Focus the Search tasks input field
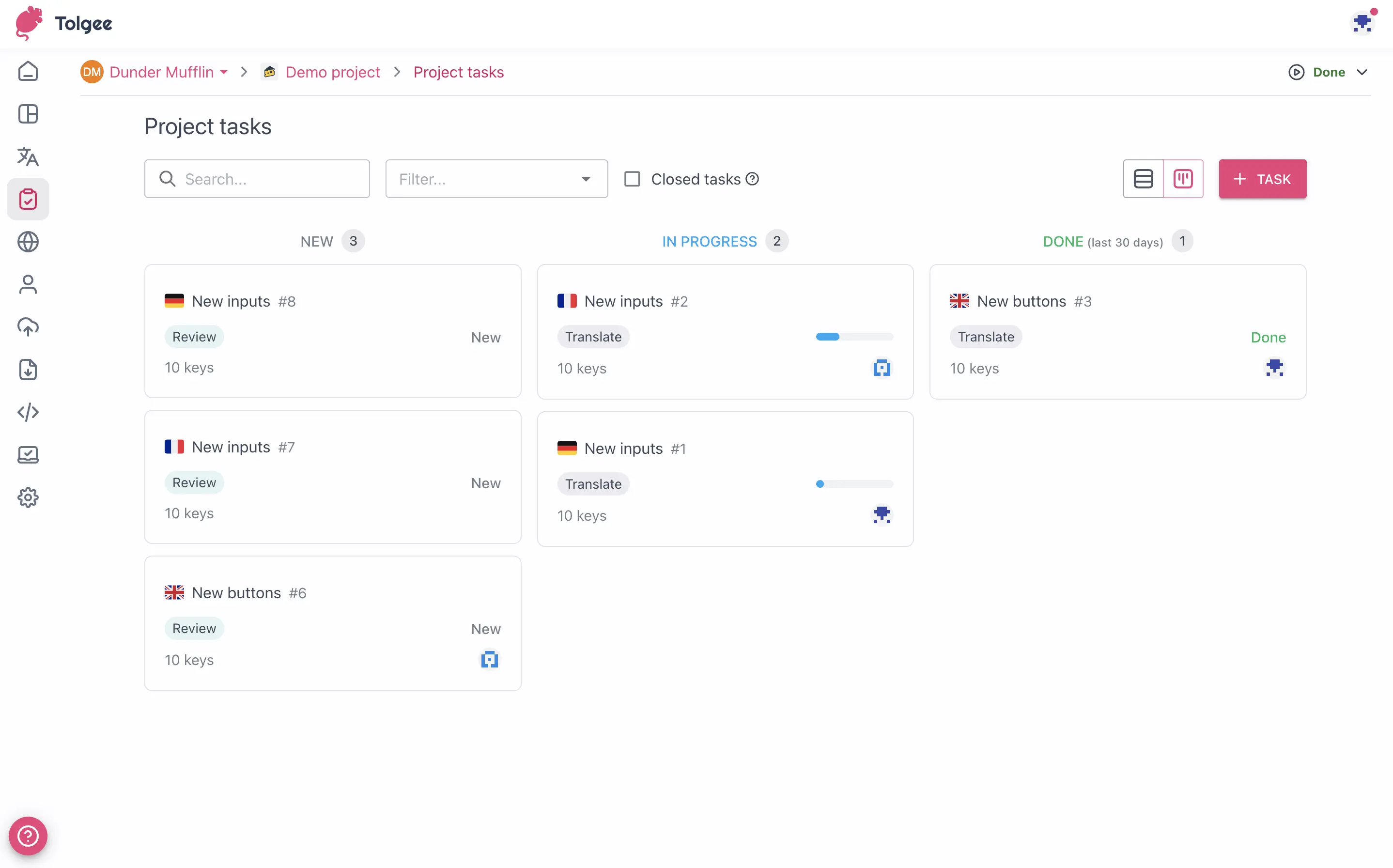The image size is (1393, 868). click(x=264, y=179)
